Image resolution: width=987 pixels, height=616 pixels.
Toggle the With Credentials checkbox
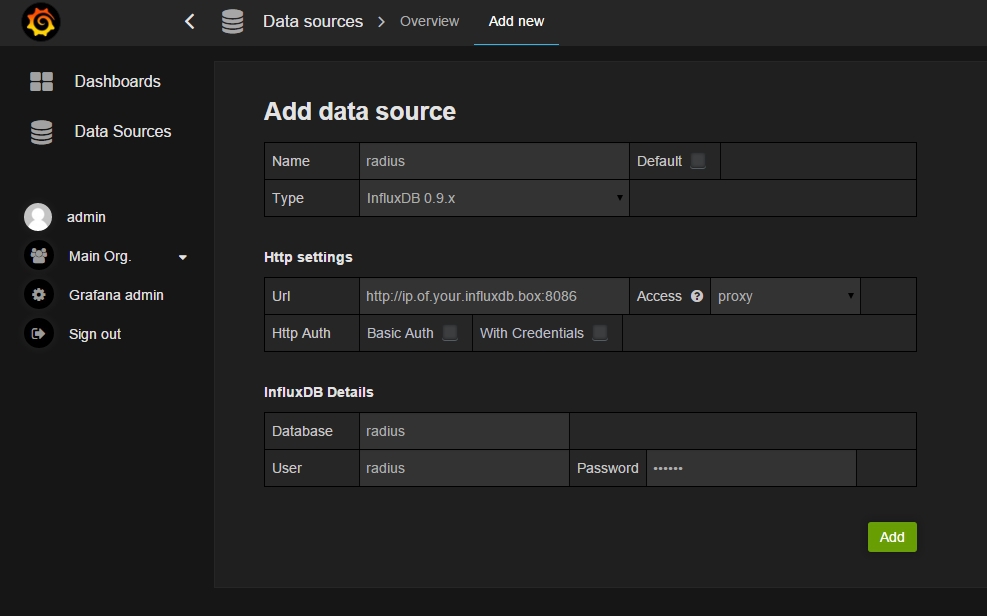click(601, 333)
